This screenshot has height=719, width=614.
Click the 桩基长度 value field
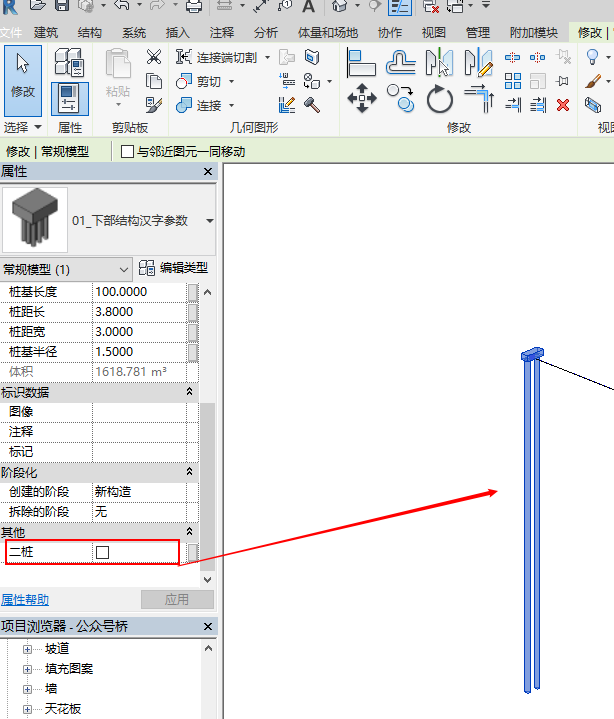click(x=139, y=292)
